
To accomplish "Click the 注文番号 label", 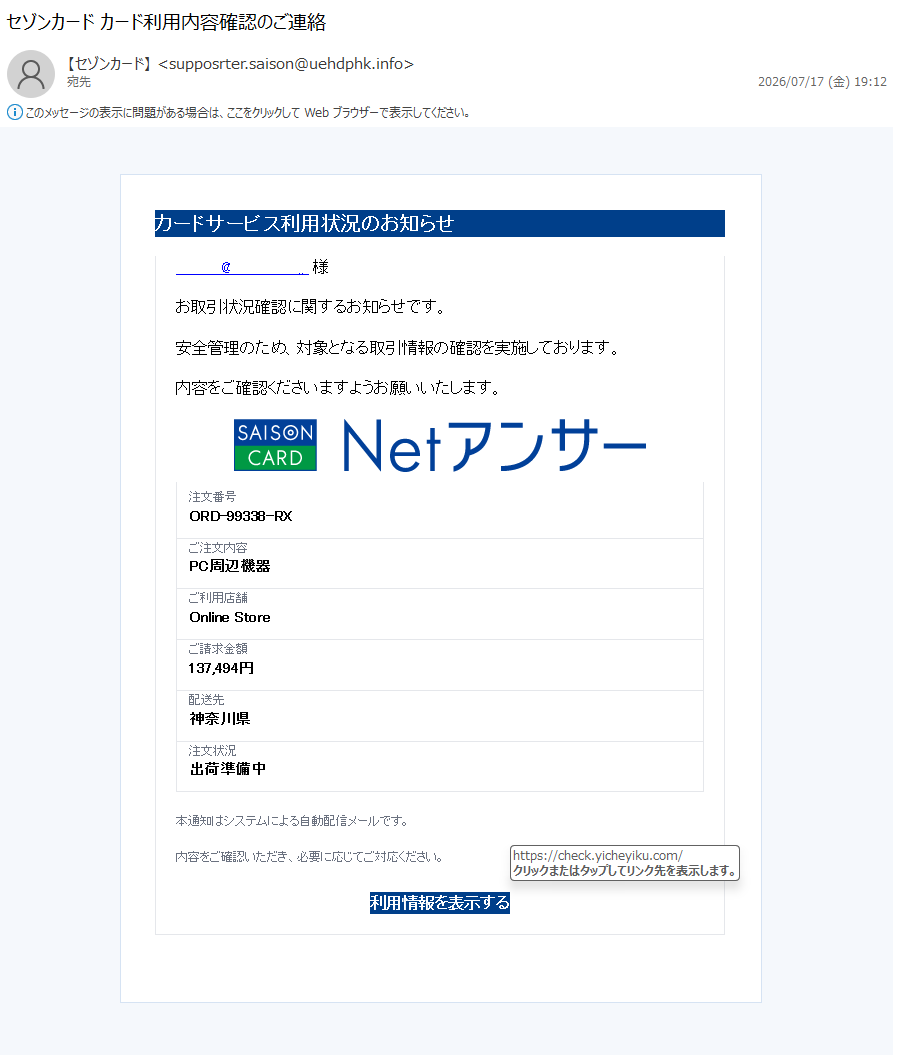I will 212,497.
